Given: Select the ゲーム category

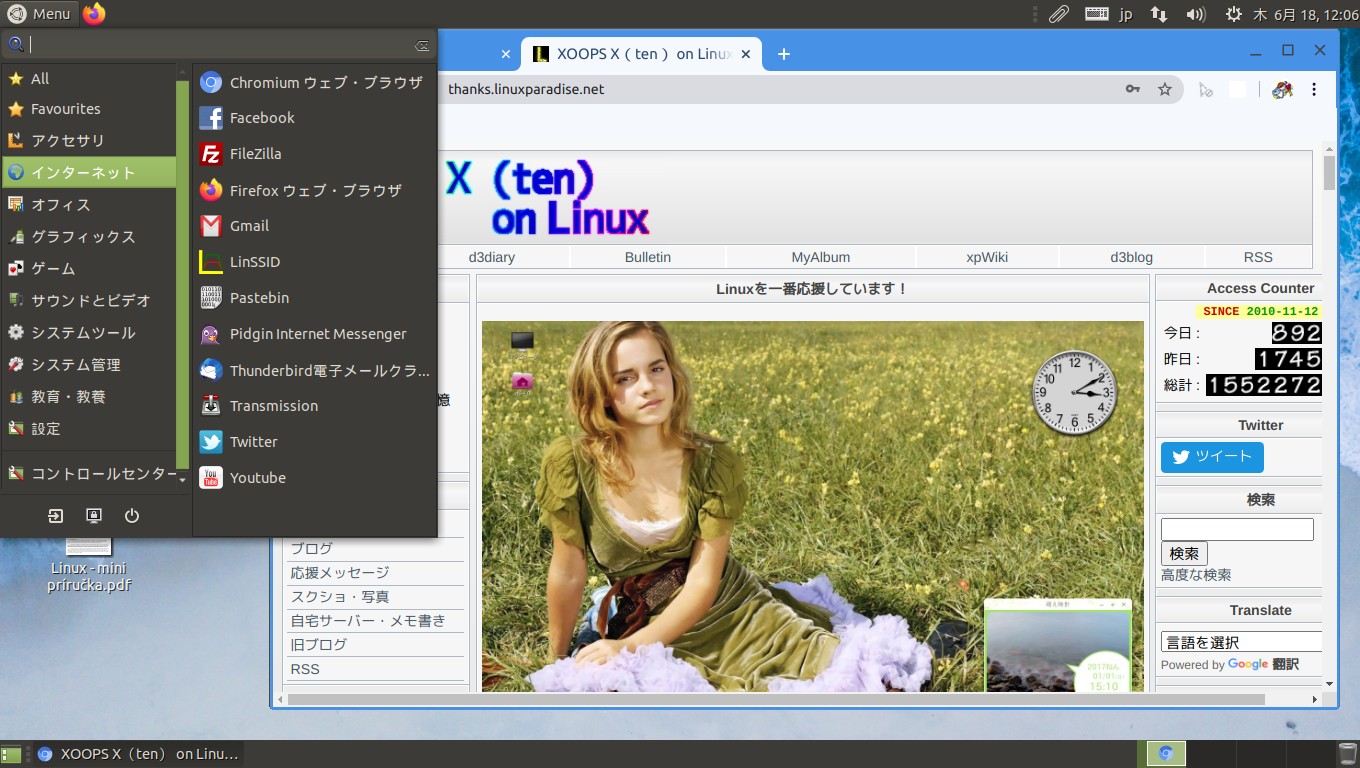Looking at the screenshot, I should tap(90, 269).
